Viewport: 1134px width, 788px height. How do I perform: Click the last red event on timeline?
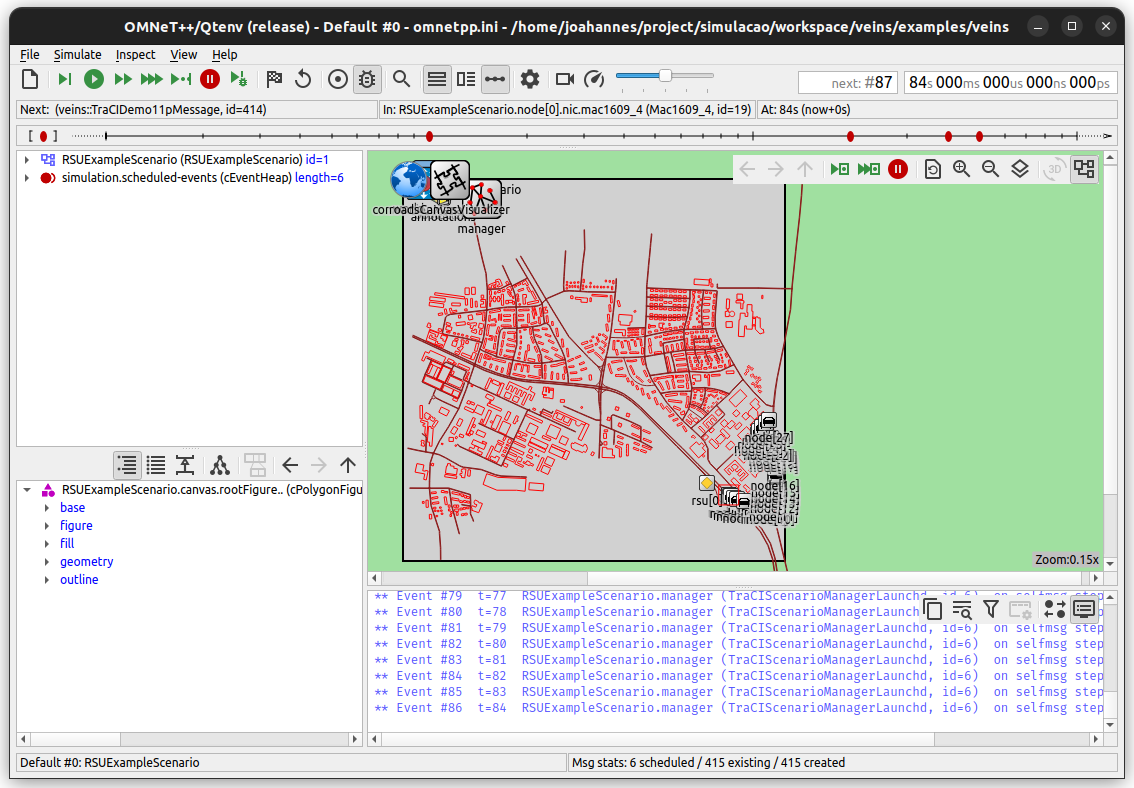click(x=979, y=136)
